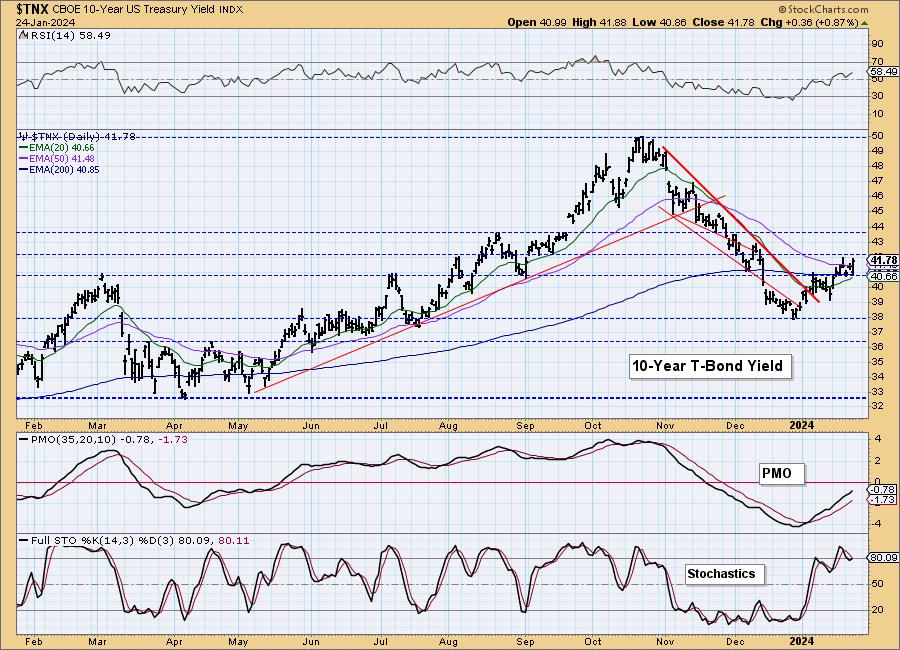Click the PMO(35,20,10) legend label
Screen dimensions: 900x650
point(103,439)
